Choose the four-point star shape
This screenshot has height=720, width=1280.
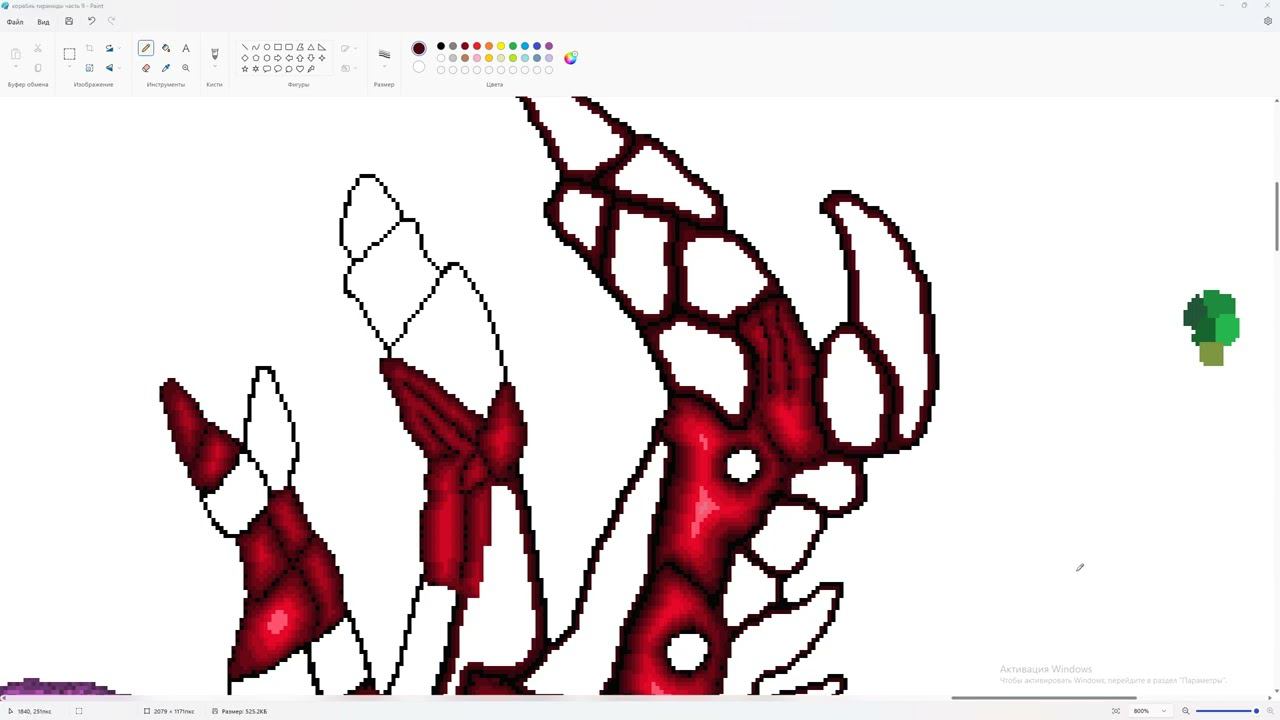[322, 58]
